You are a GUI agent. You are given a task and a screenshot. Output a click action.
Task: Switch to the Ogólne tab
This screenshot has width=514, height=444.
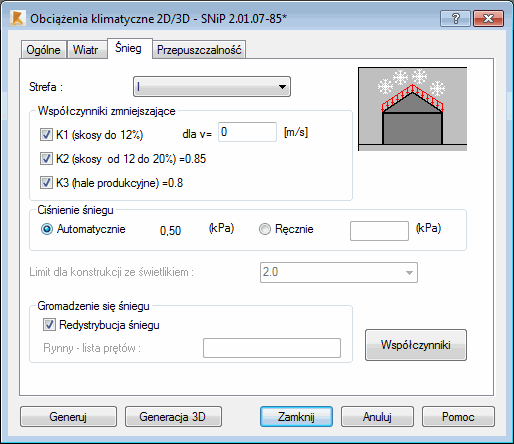coord(43,50)
